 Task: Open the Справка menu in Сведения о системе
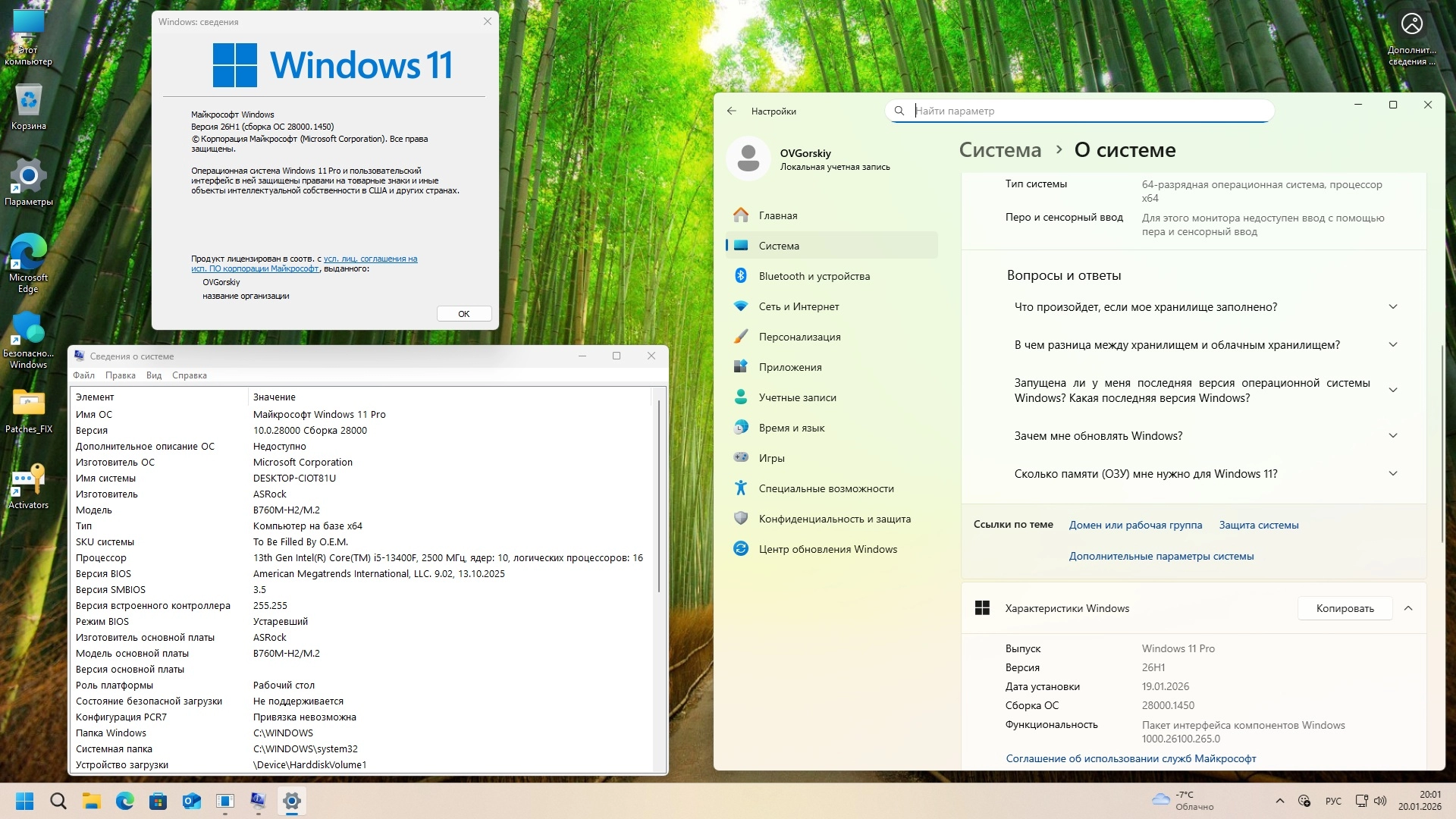coord(190,375)
